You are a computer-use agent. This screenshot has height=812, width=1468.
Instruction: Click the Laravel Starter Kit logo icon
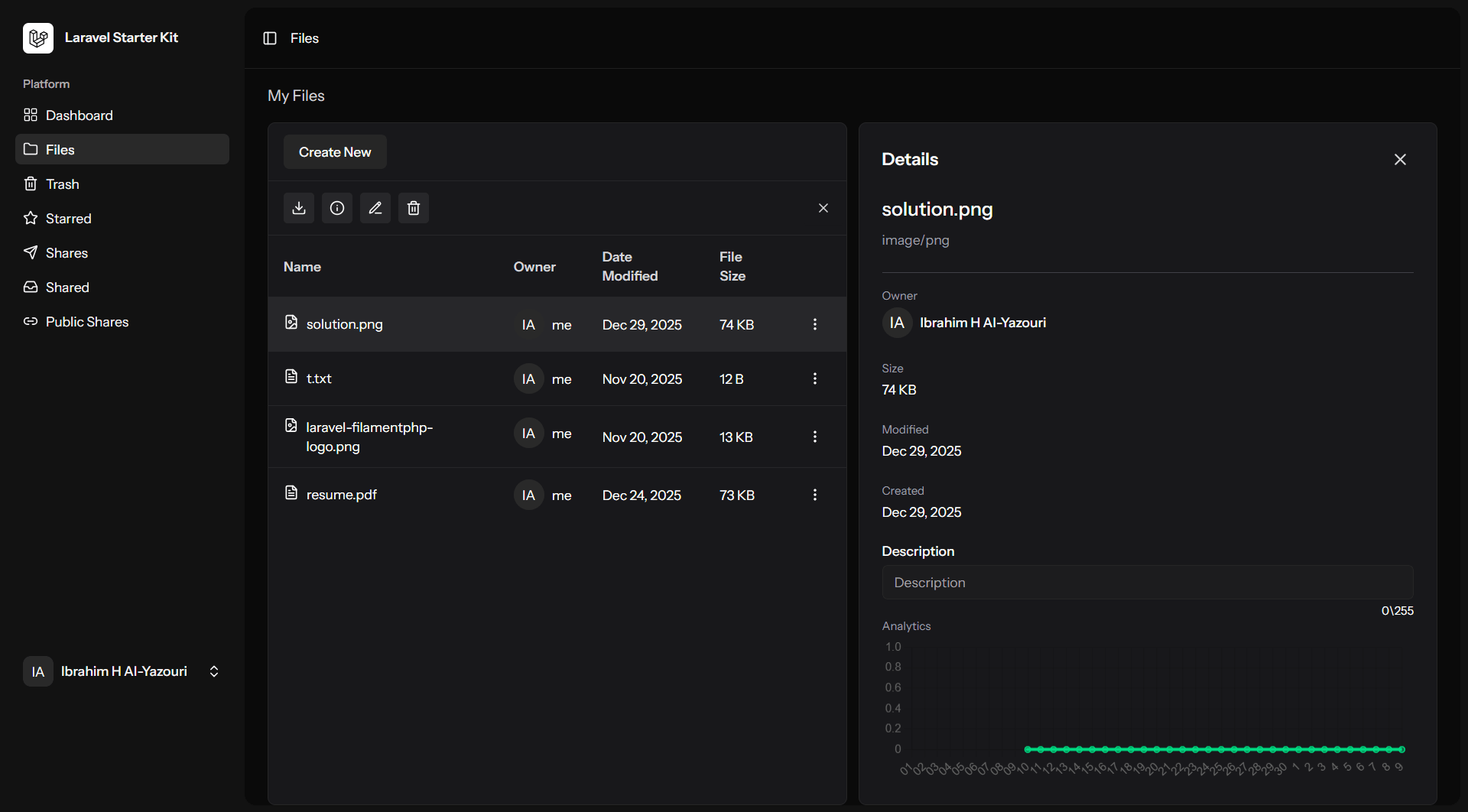(38, 37)
